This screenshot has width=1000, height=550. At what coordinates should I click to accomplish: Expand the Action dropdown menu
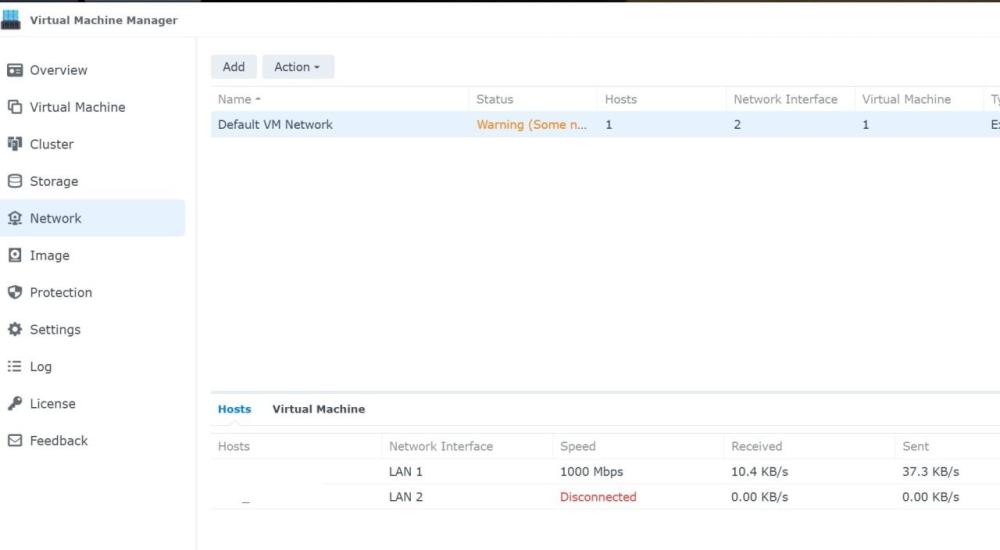[x=297, y=67]
